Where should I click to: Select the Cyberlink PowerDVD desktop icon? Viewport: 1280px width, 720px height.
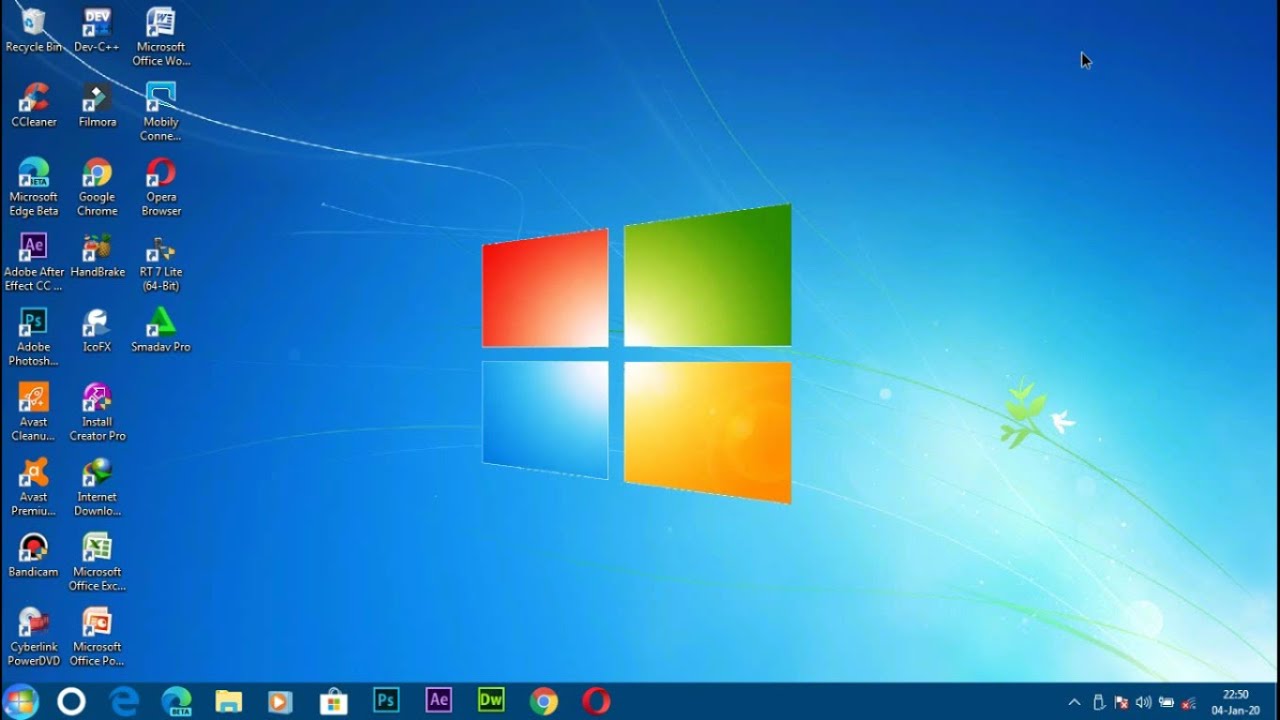coord(33,637)
